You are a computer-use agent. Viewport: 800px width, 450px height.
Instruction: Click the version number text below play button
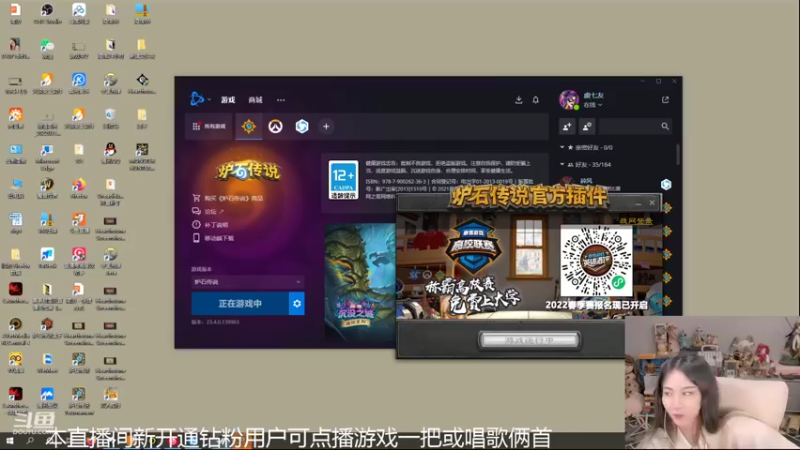(215, 322)
